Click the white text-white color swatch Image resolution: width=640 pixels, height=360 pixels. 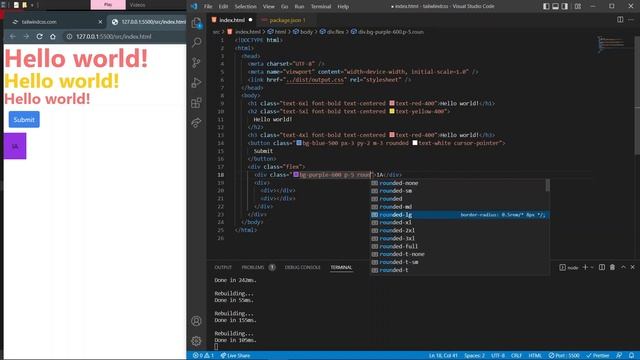point(415,143)
